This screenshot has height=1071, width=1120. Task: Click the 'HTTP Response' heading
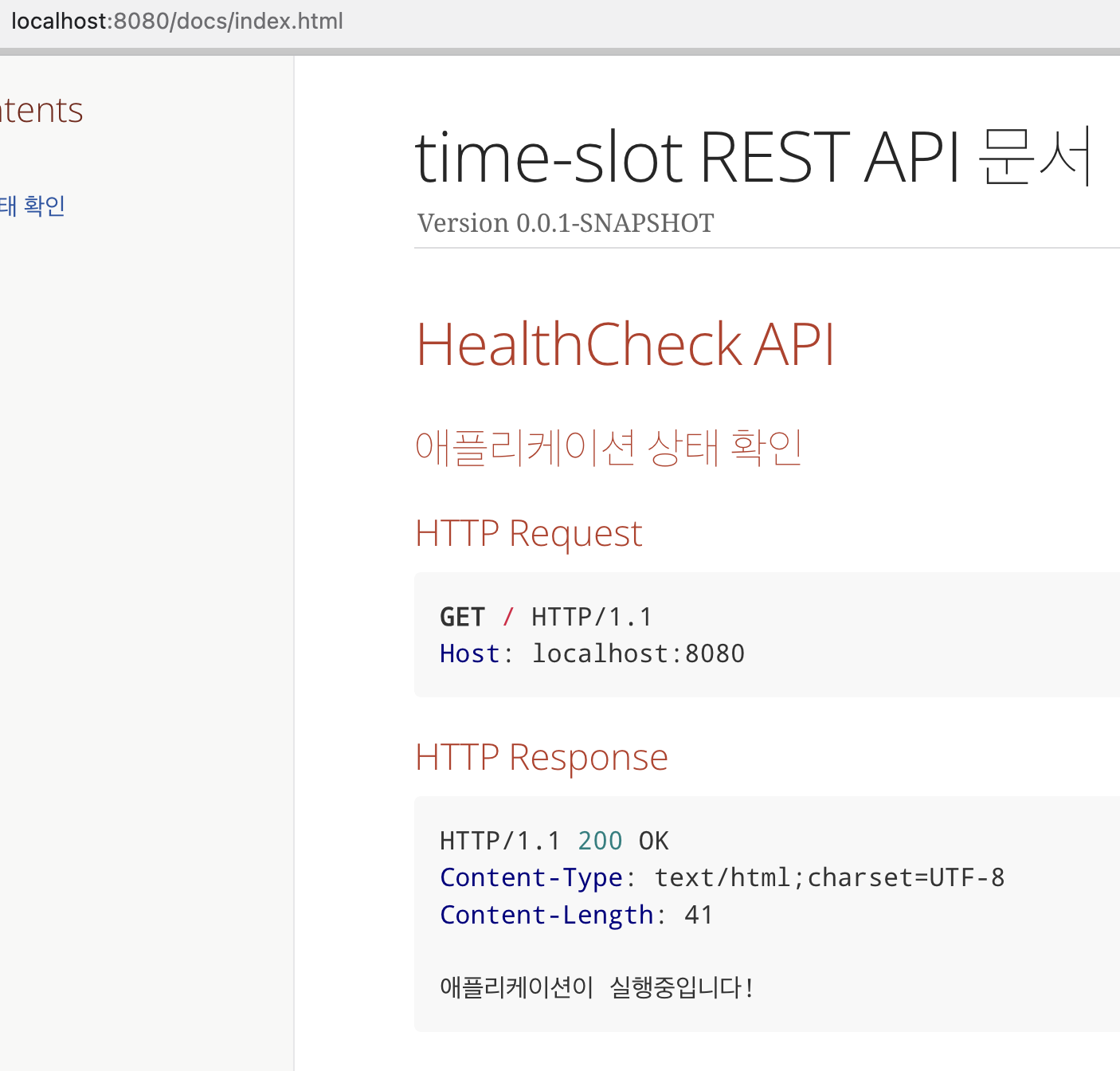point(542,757)
